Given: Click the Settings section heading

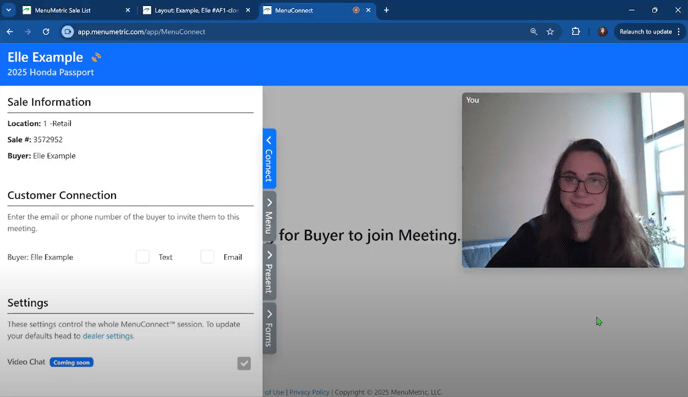Looking at the screenshot, I should (28, 303).
